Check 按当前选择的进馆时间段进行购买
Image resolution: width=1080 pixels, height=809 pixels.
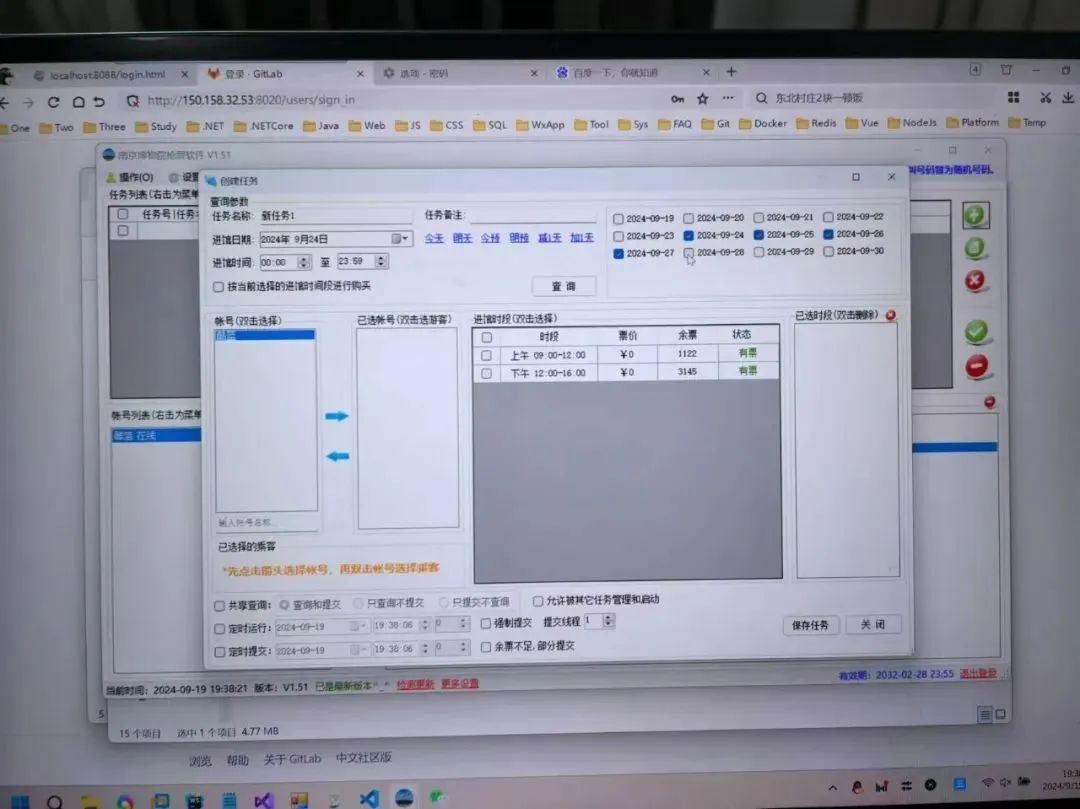pyautogui.click(x=217, y=287)
